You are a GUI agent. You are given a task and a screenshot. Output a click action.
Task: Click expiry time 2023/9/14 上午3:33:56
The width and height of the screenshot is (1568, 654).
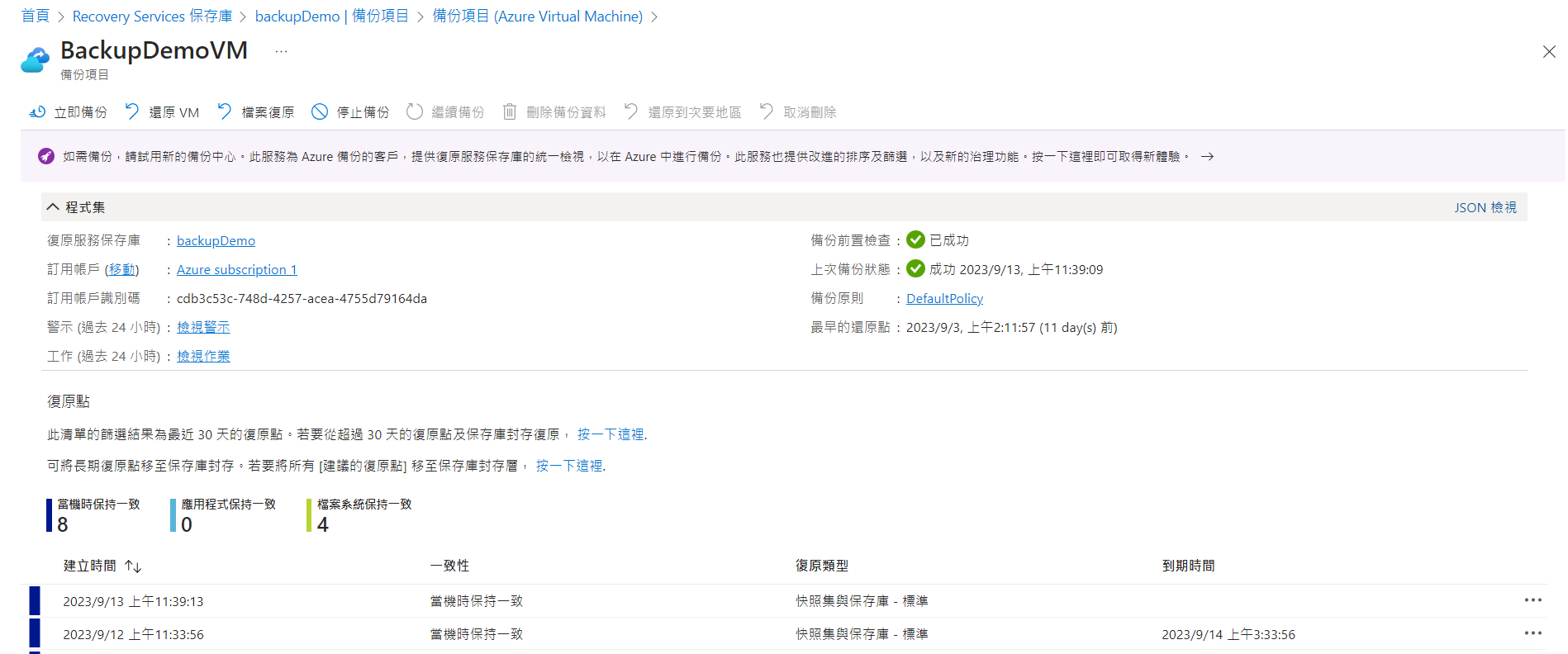pos(1228,634)
